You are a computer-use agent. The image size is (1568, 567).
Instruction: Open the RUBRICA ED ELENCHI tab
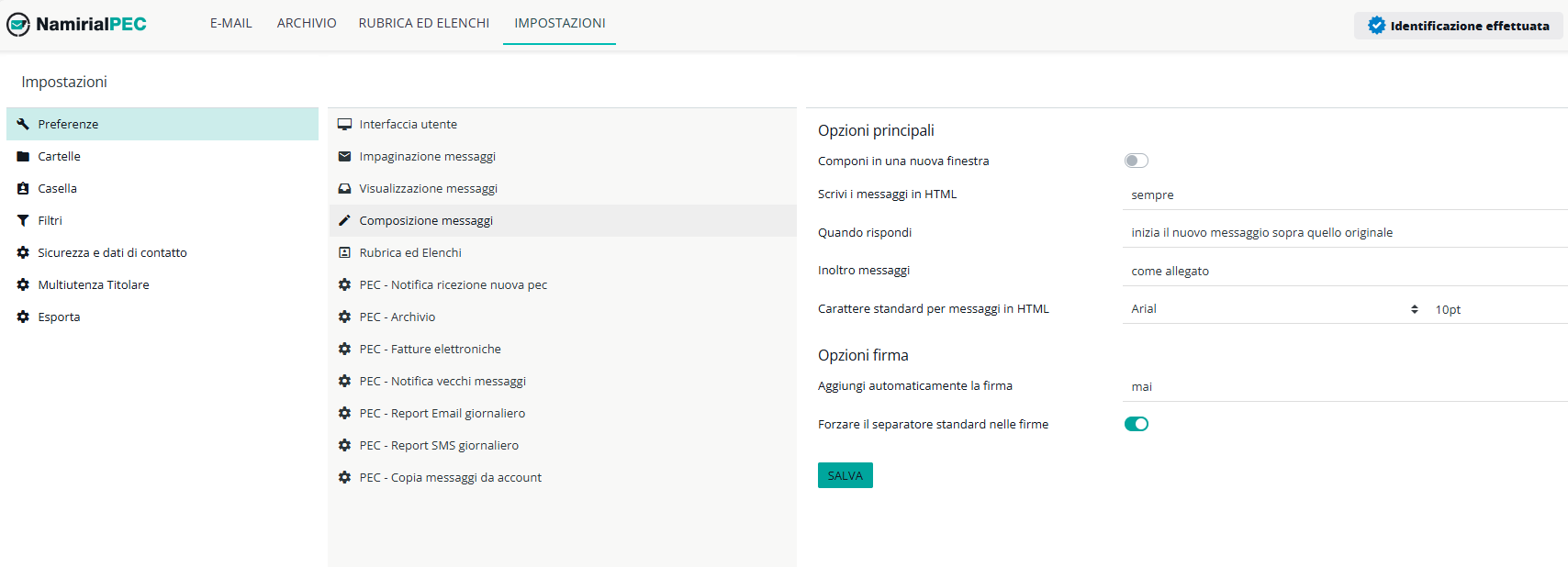pos(423,23)
